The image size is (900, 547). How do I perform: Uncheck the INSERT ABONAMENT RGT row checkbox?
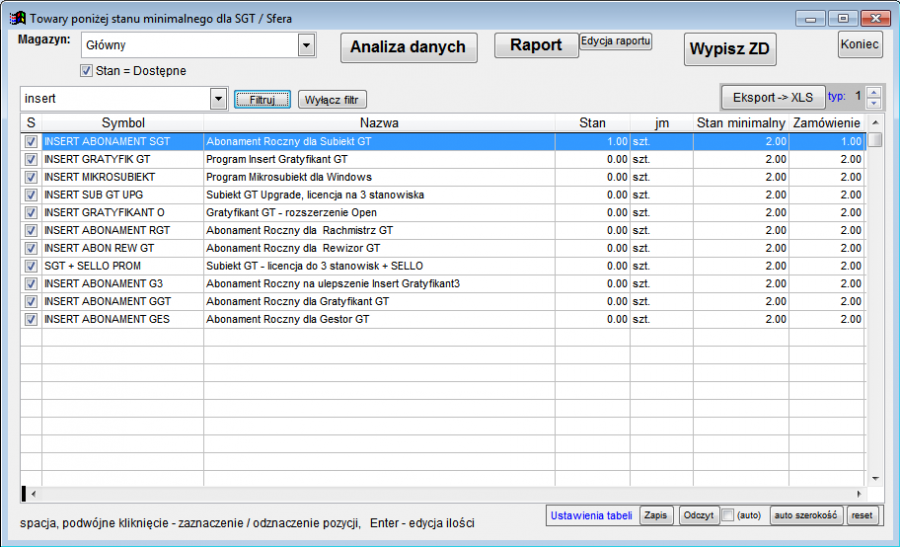[31, 231]
